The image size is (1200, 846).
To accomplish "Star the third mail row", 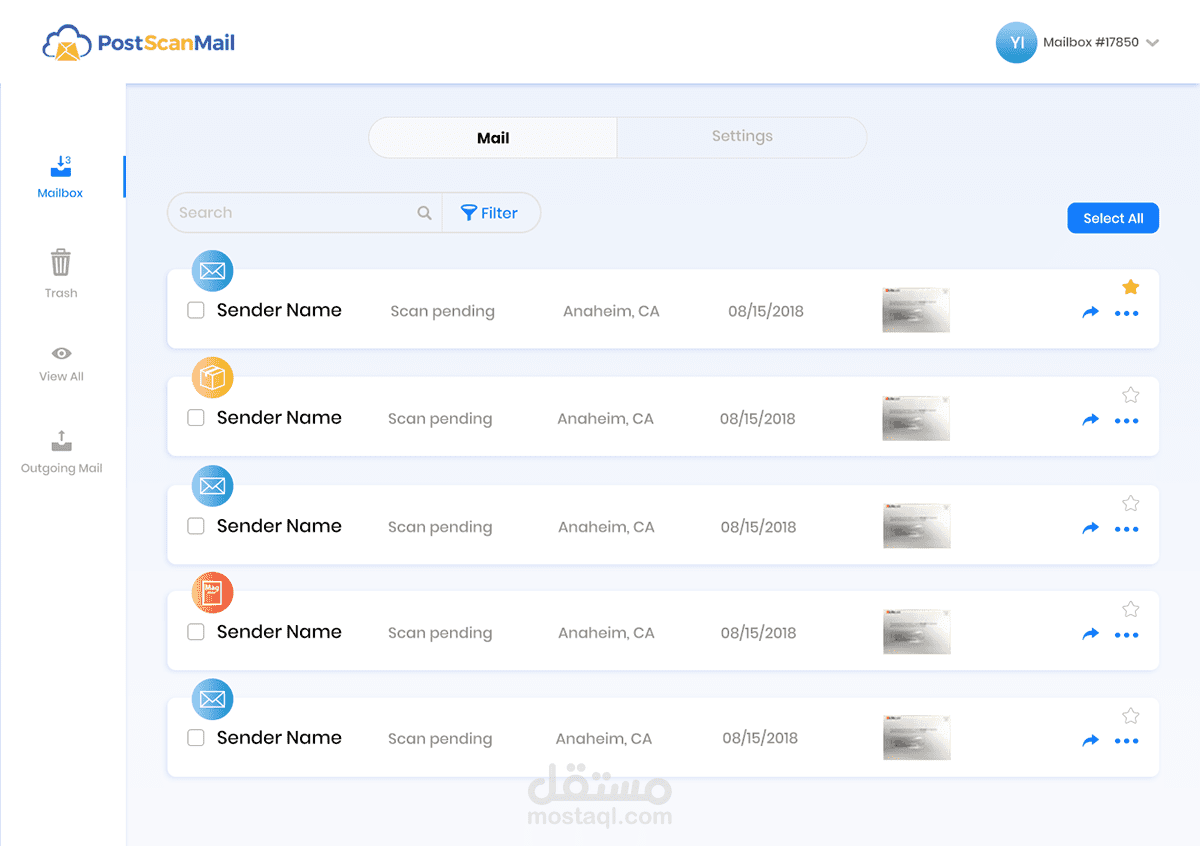I will (x=1131, y=503).
